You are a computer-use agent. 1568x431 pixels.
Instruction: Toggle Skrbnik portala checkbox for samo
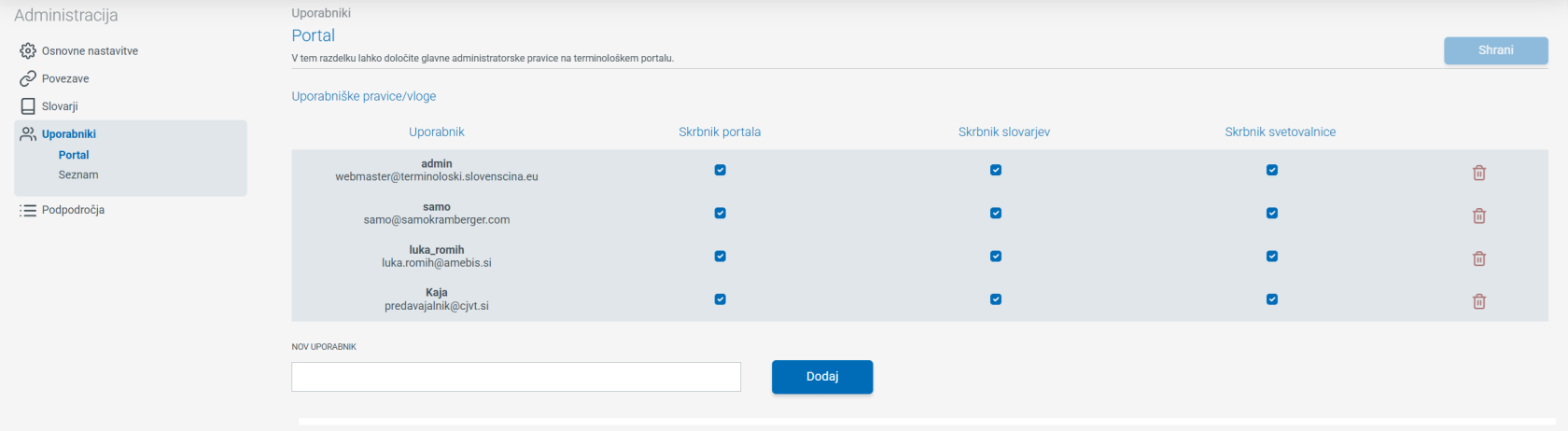(720, 213)
